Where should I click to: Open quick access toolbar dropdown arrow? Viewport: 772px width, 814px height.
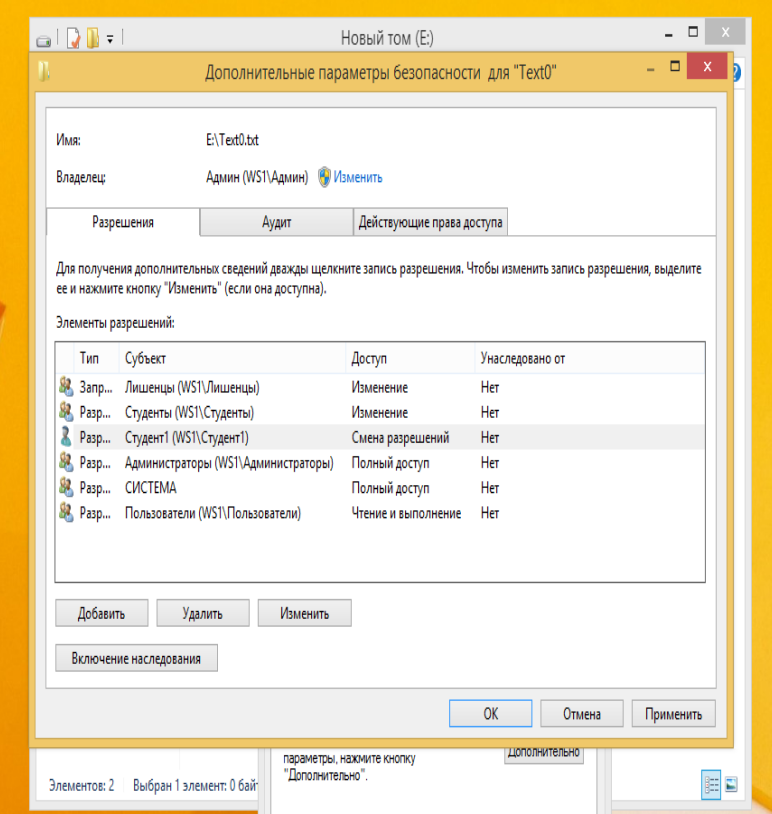point(110,39)
